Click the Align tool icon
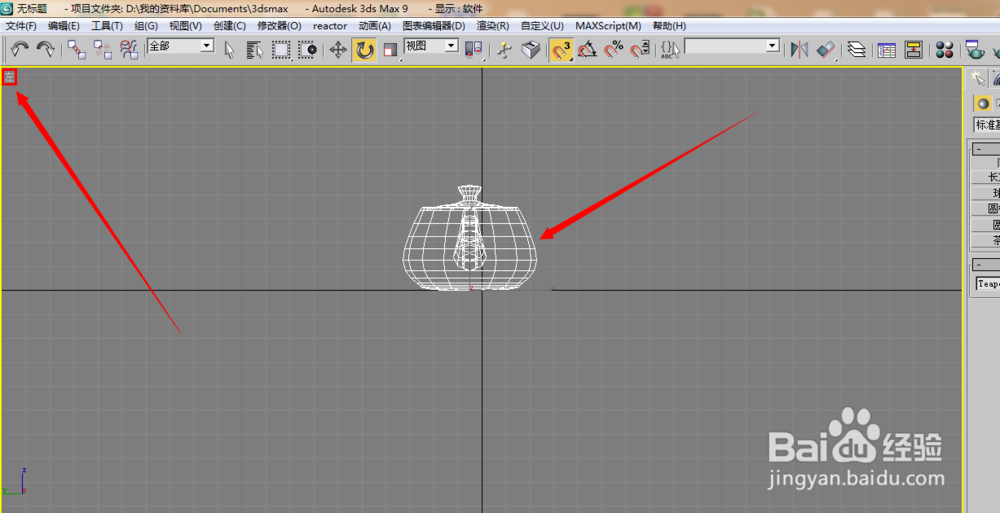The height and width of the screenshot is (513, 1000). [x=825, y=49]
